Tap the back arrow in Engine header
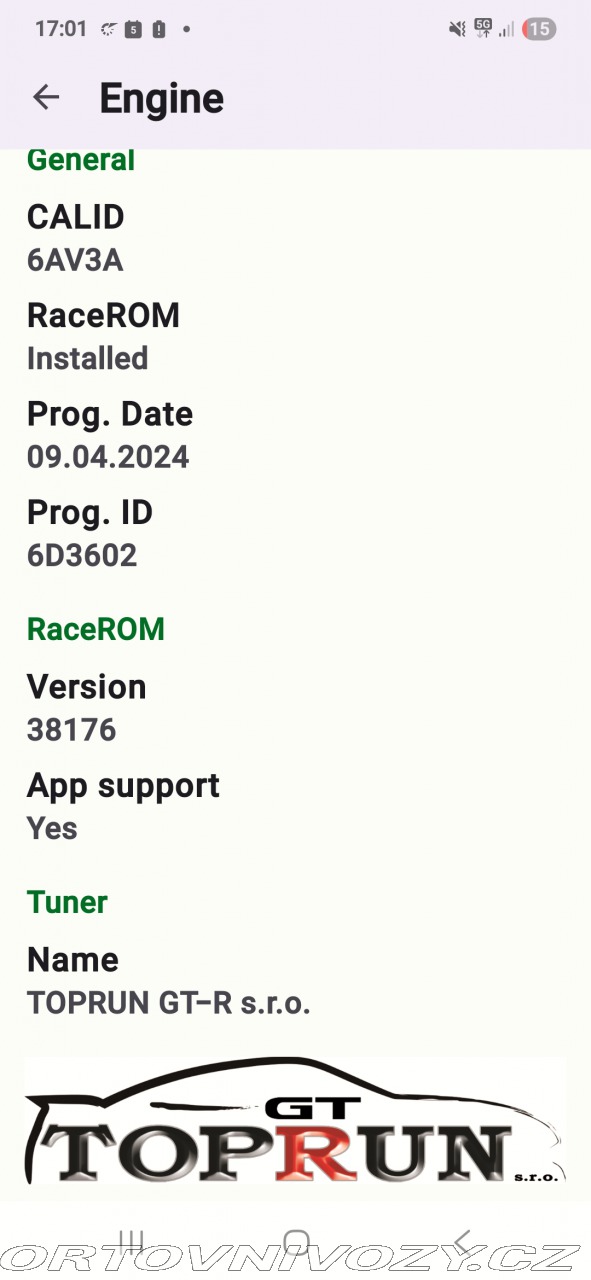Viewport: 591px width, 1280px height. [x=46, y=97]
